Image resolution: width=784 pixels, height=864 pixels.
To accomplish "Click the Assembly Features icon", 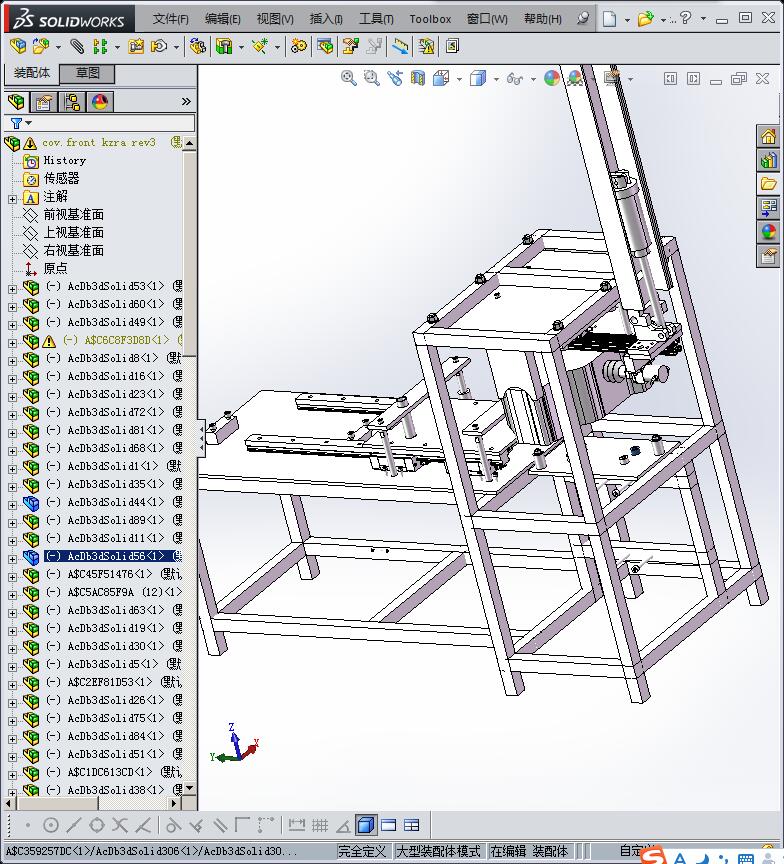I will (224, 46).
